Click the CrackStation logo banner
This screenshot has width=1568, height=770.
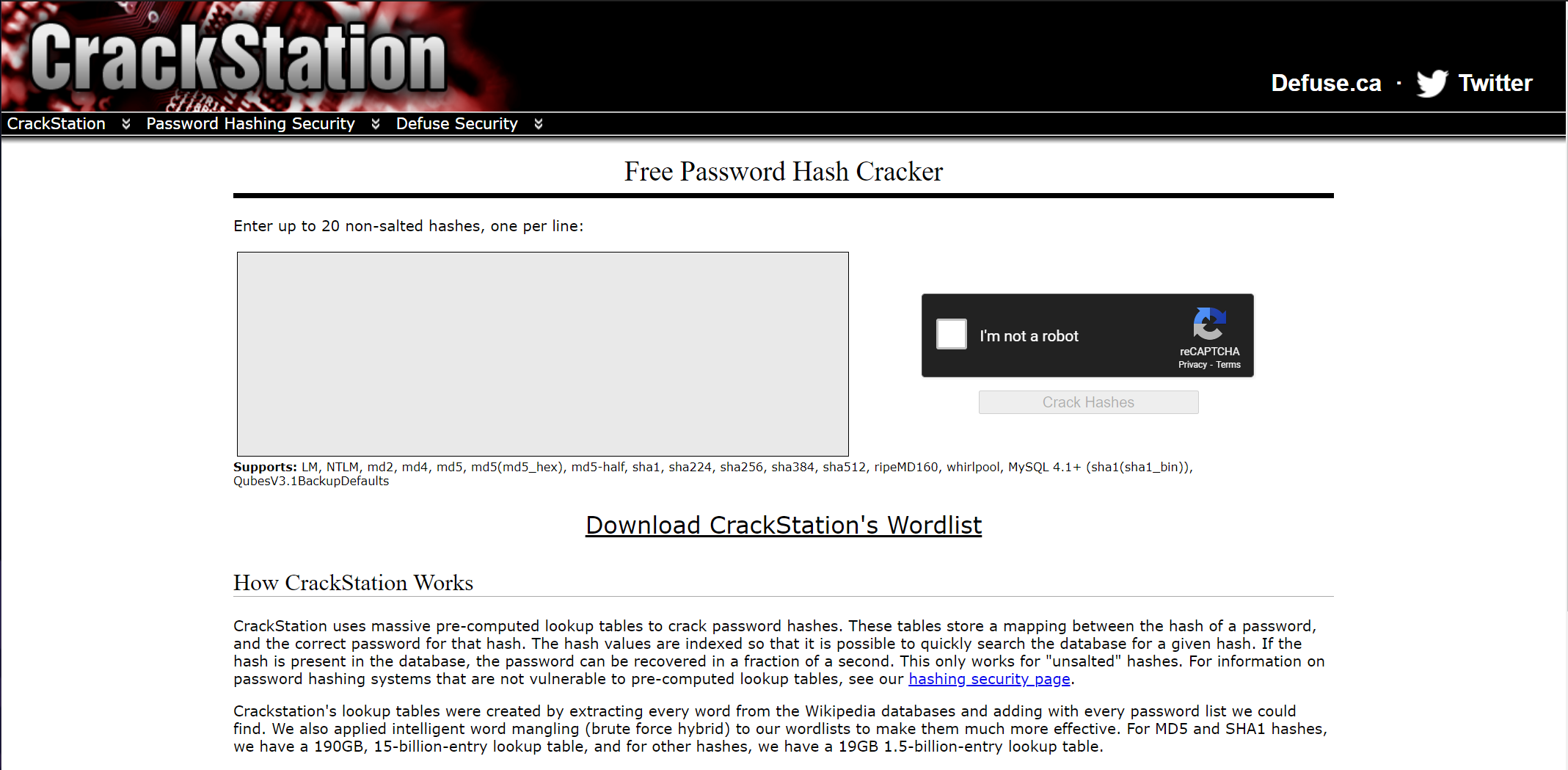pyautogui.click(x=238, y=57)
